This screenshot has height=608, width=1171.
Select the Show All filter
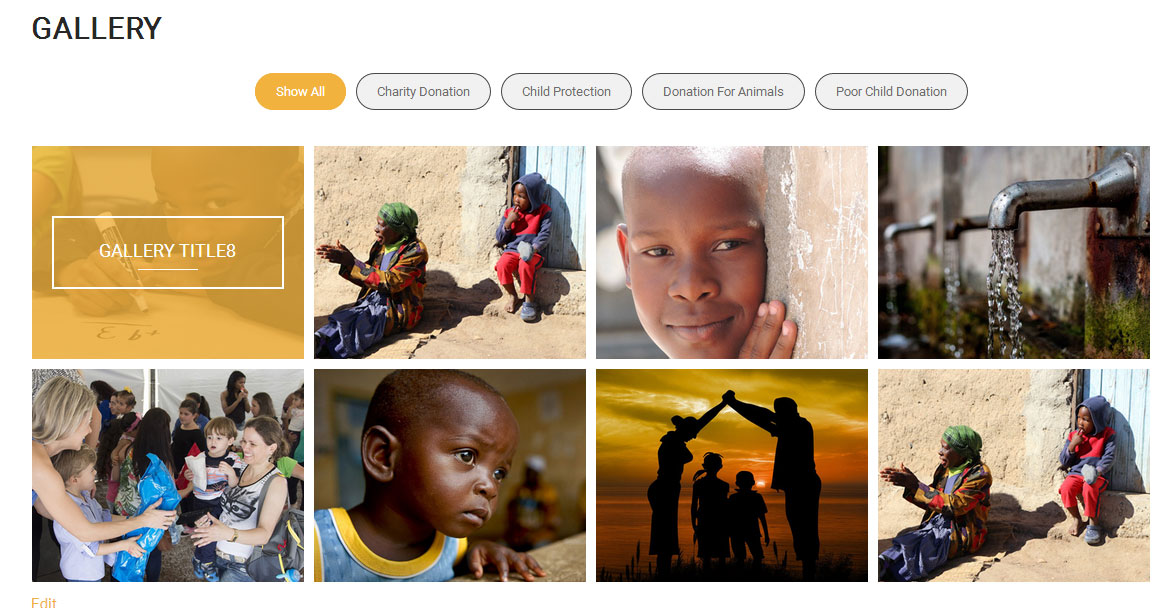click(300, 91)
